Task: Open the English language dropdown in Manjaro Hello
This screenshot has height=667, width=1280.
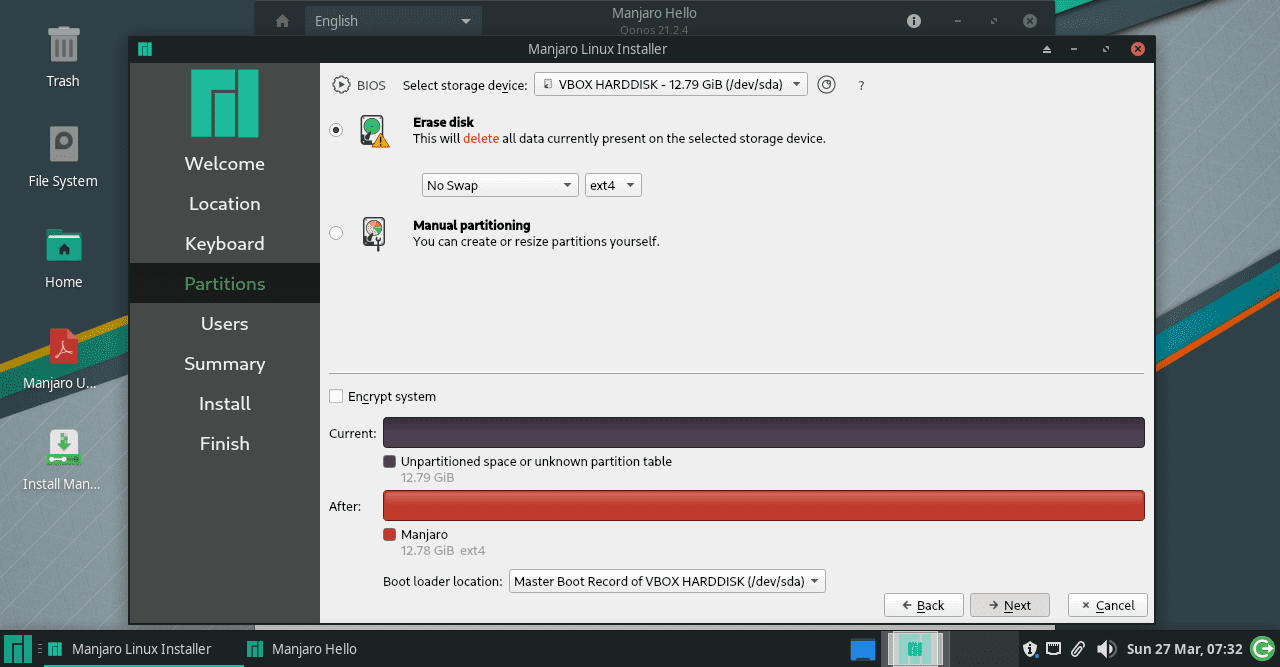Action: 393,21
